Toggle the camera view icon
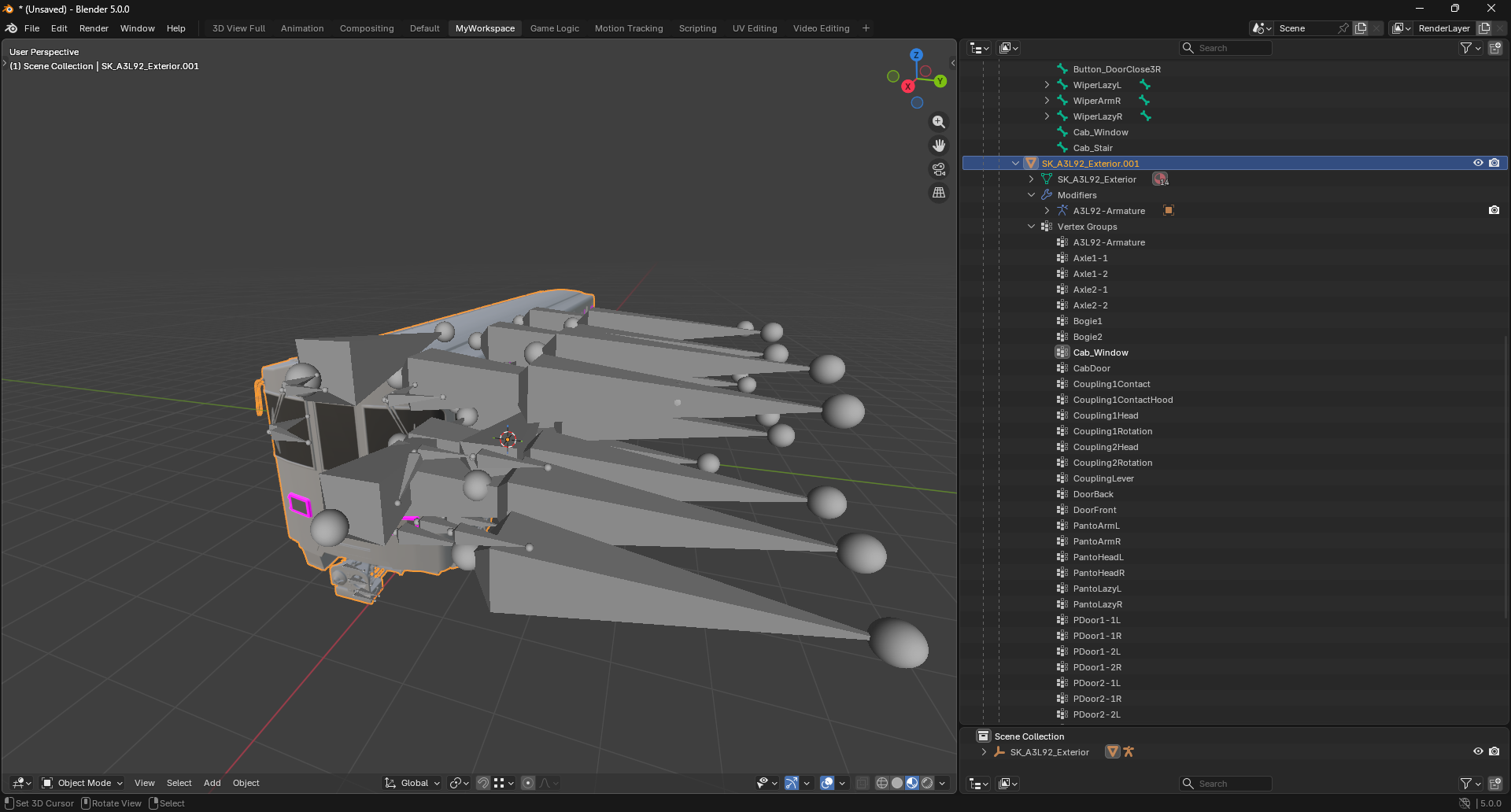Screen dimensions: 1511x812 (x=938, y=169)
